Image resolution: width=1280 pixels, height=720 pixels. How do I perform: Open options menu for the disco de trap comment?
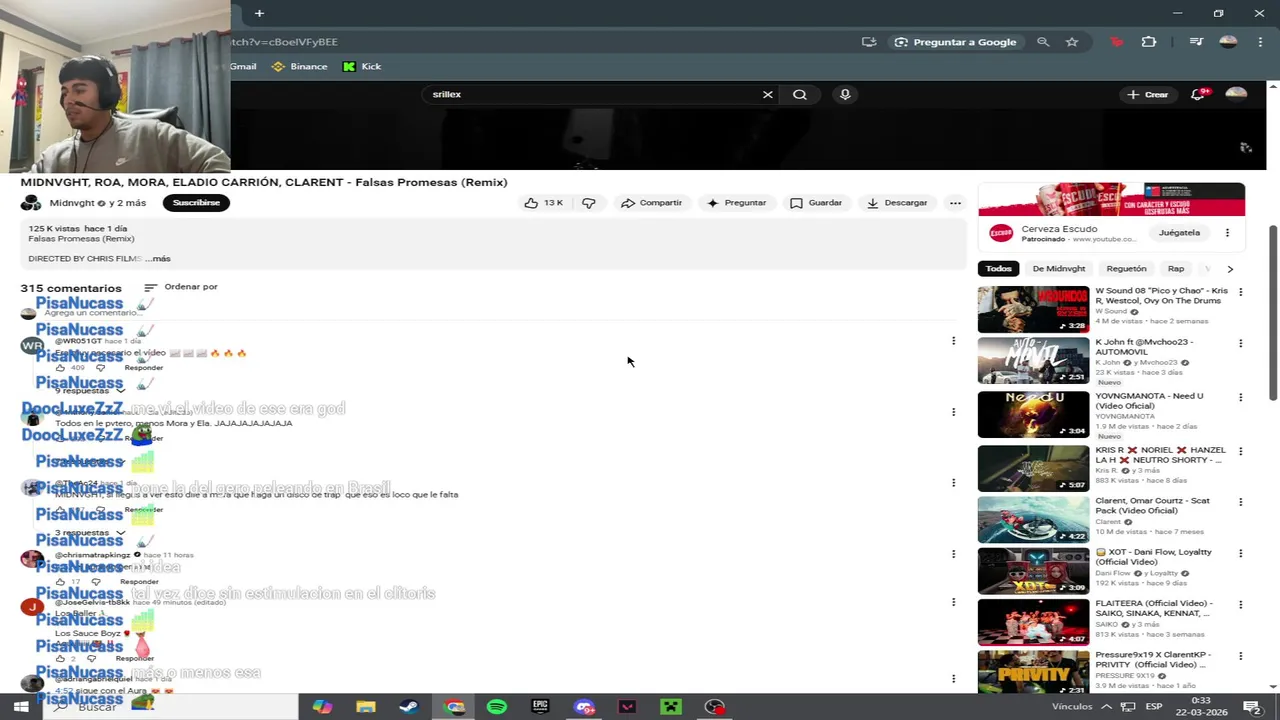tap(953, 483)
